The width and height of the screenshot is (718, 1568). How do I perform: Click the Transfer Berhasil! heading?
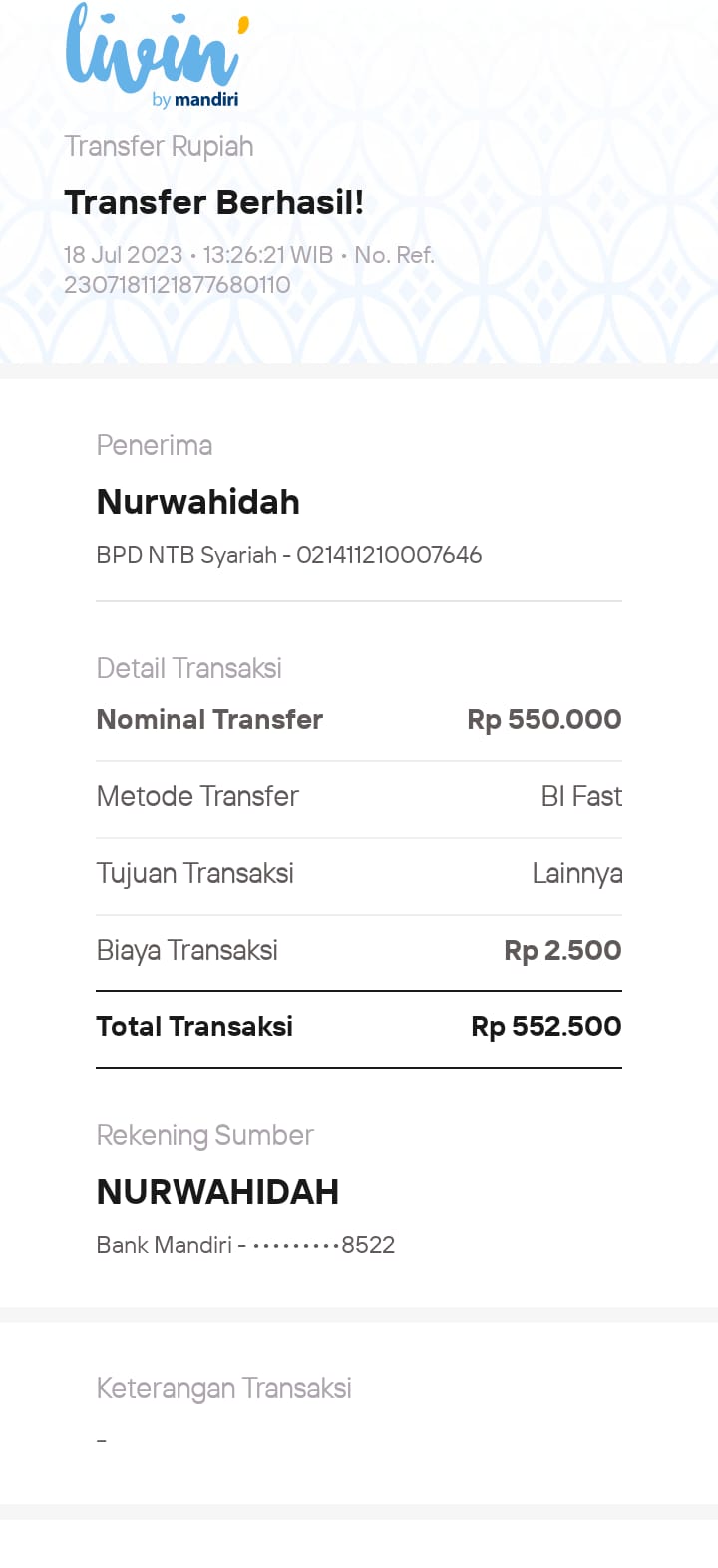(213, 202)
